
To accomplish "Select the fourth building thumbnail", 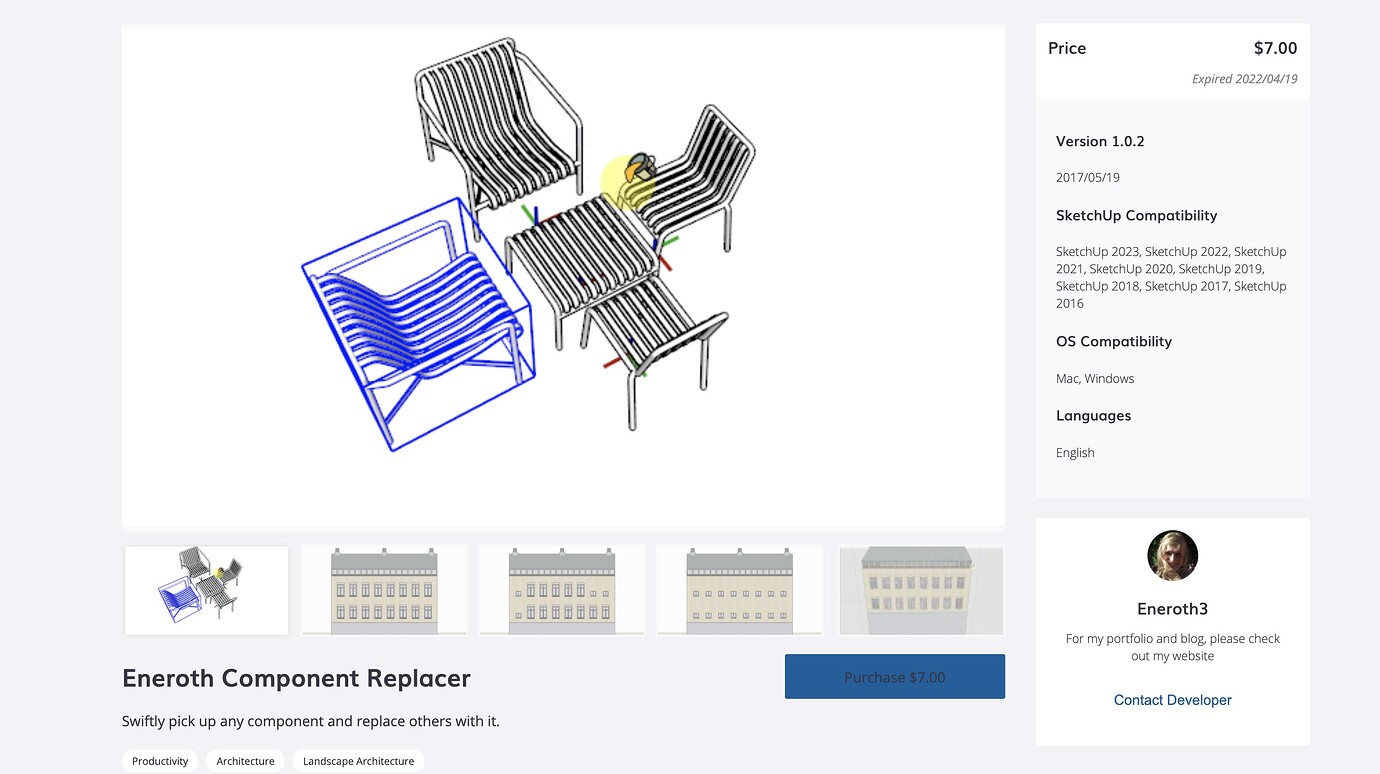I will (x=739, y=589).
